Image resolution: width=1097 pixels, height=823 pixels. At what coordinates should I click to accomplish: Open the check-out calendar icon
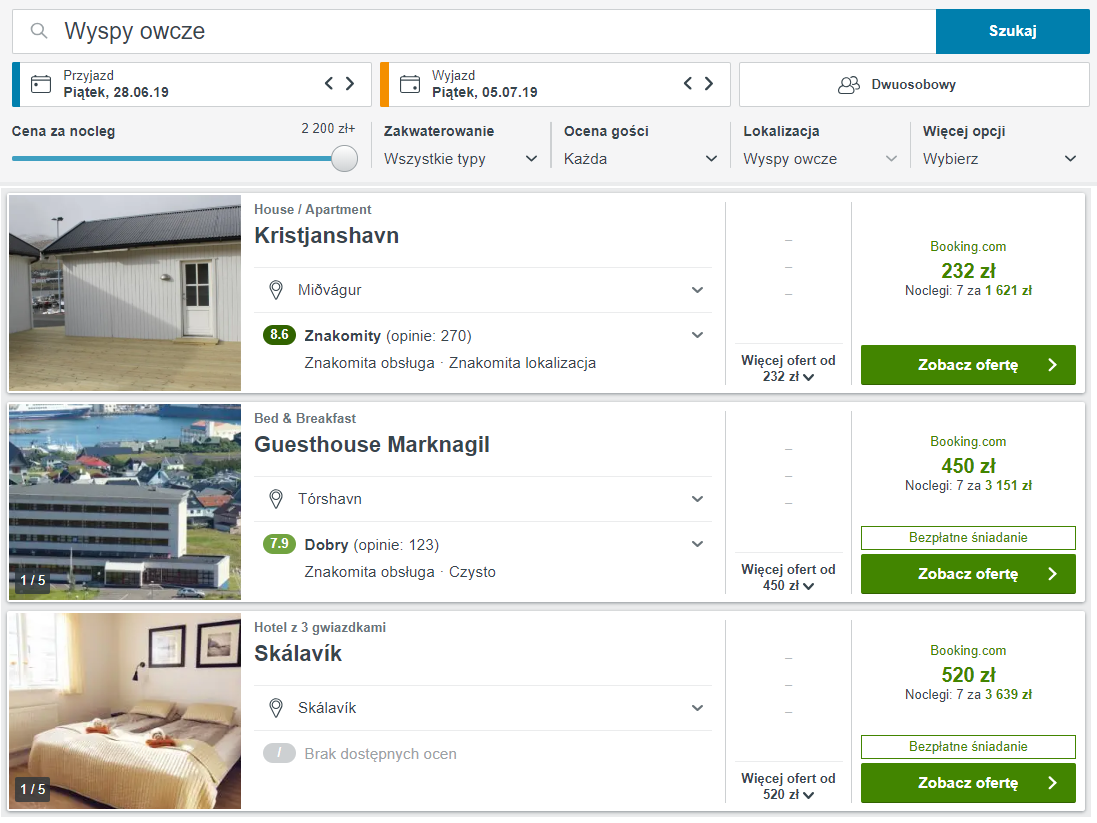coord(410,84)
